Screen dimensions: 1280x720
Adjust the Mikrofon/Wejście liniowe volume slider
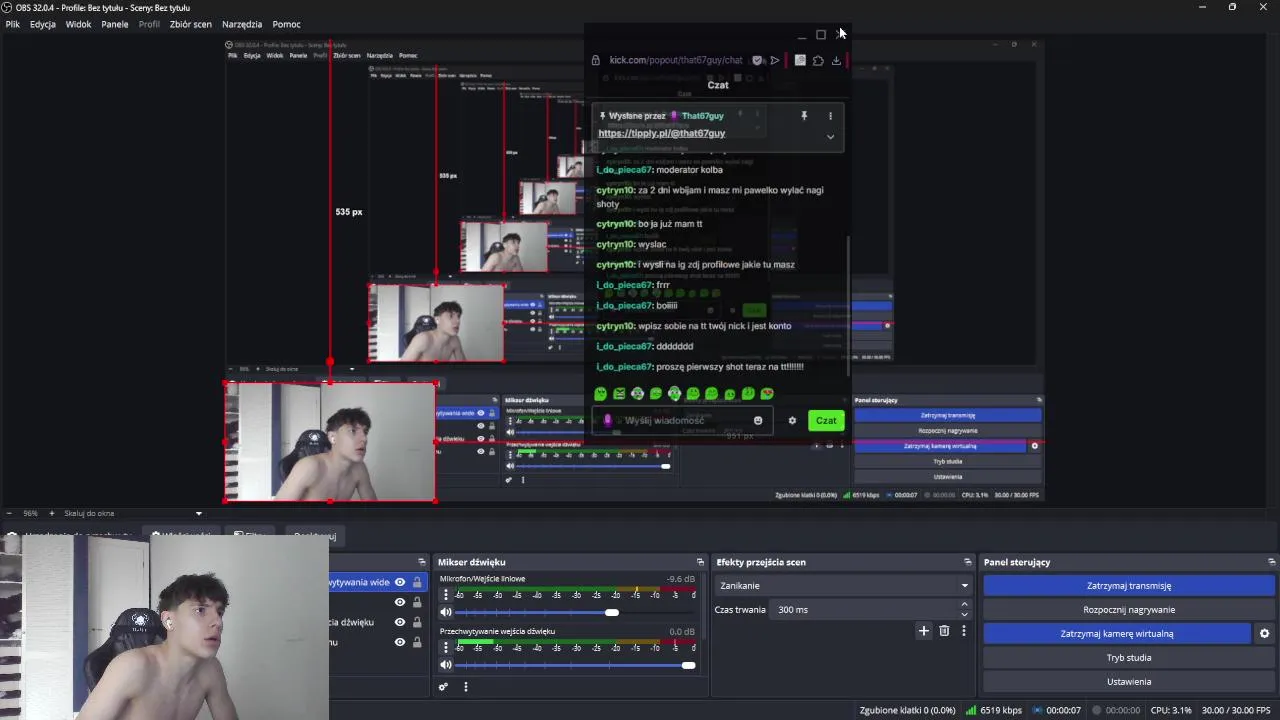576,612
